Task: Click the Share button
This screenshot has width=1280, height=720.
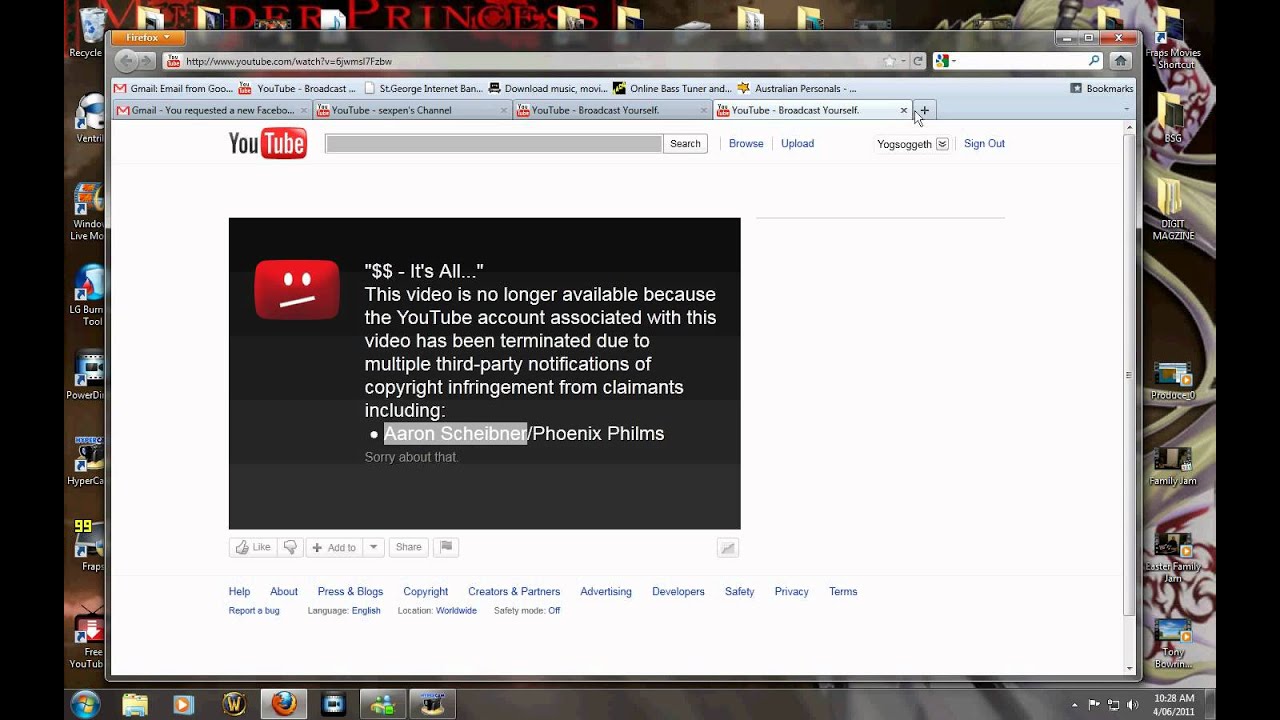Action: (x=408, y=547)
